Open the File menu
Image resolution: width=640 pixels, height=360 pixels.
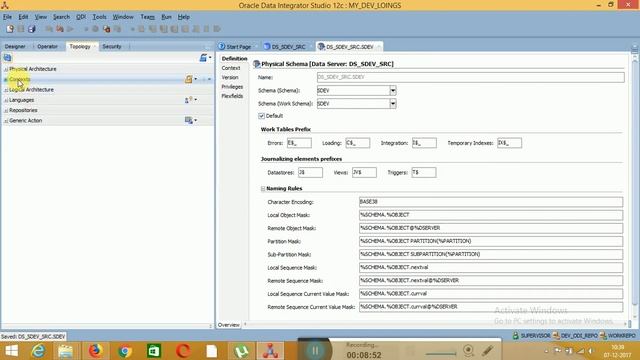(x=7, y=17)
